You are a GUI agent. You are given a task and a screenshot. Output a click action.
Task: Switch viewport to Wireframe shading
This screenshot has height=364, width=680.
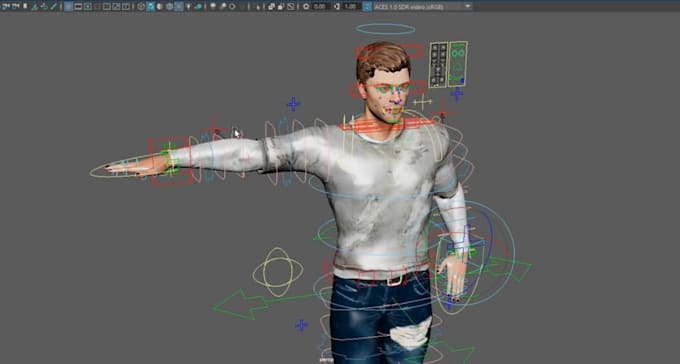141,7
